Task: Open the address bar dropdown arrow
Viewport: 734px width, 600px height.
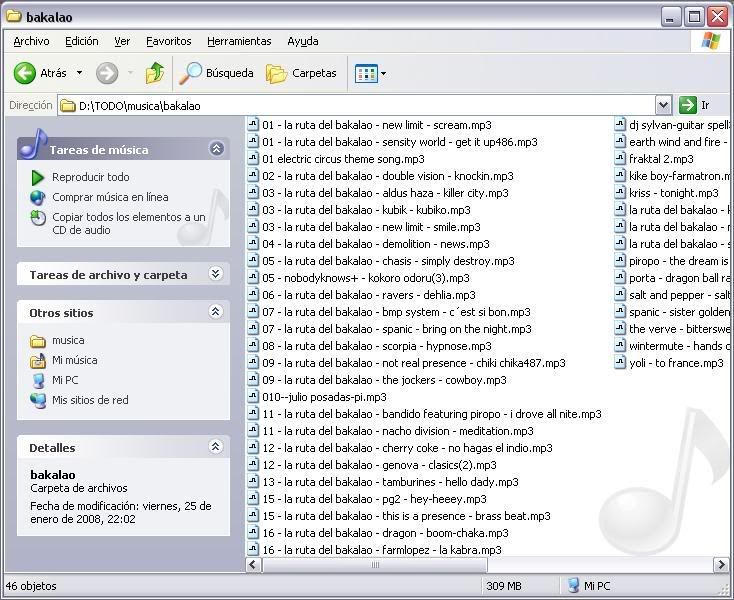Action: point(663,105)
